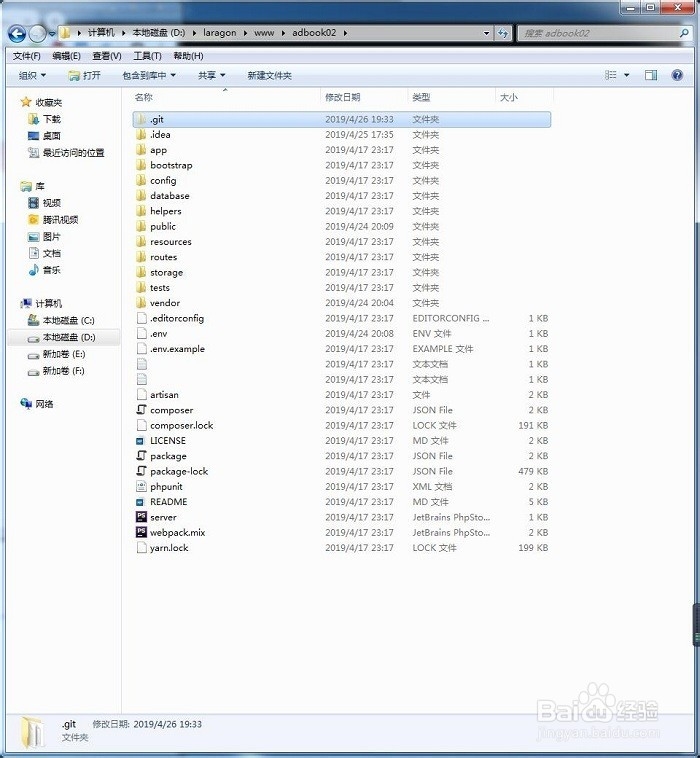Select the .git folder icon

(141, 119)
